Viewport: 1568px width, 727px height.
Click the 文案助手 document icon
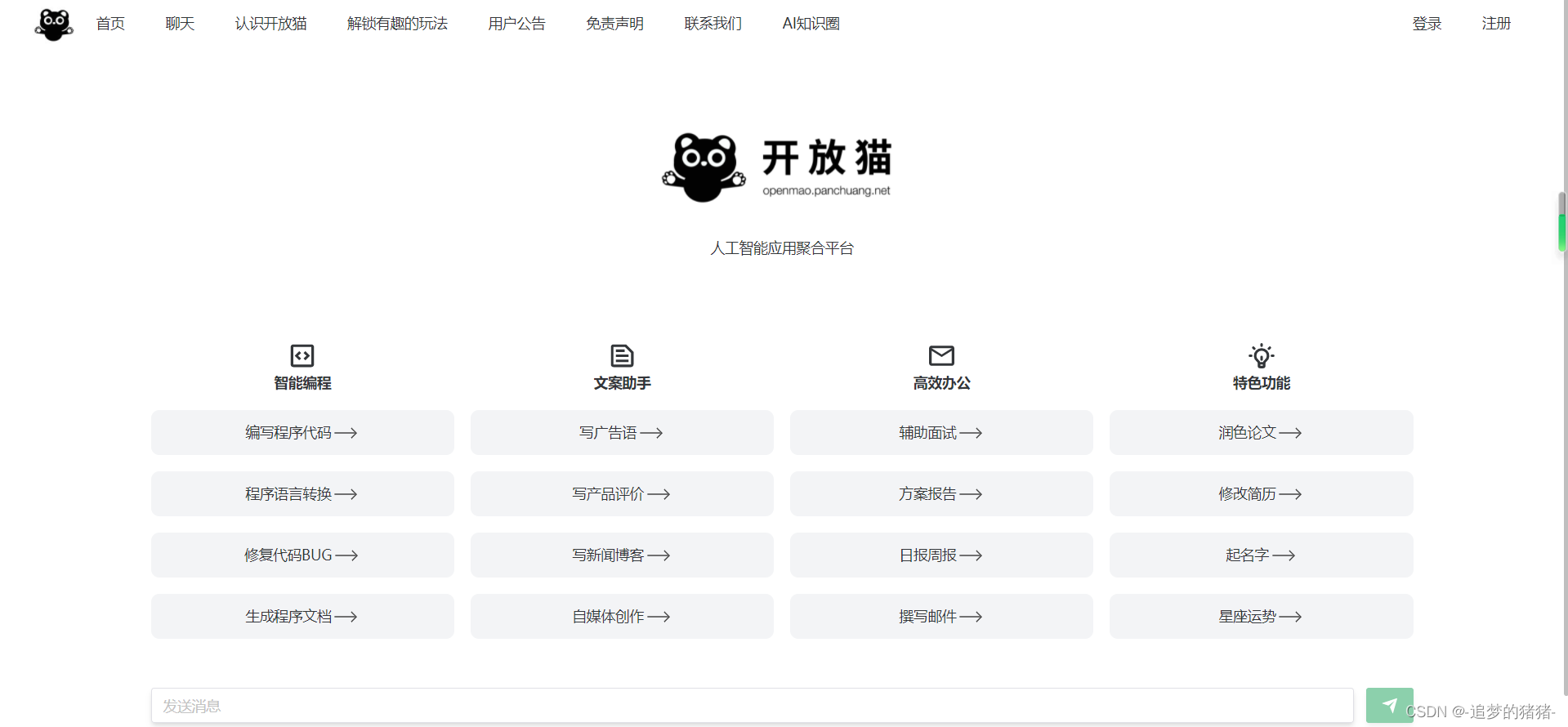click(x=622, y=355)
